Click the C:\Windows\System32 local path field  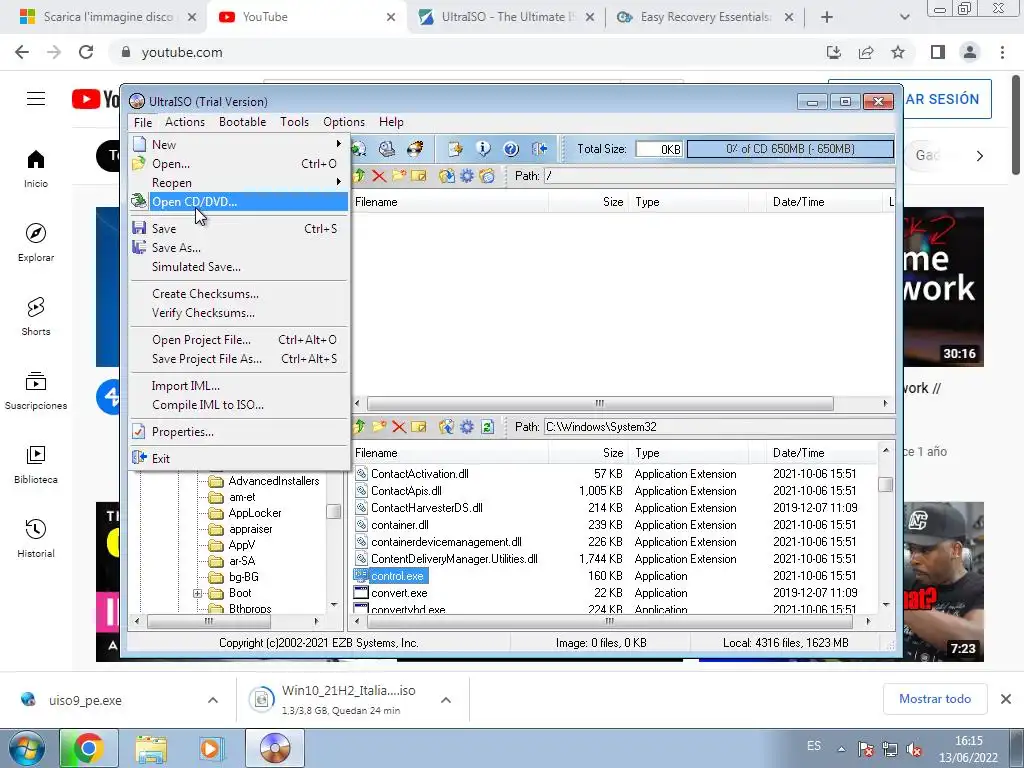(719, 426)
